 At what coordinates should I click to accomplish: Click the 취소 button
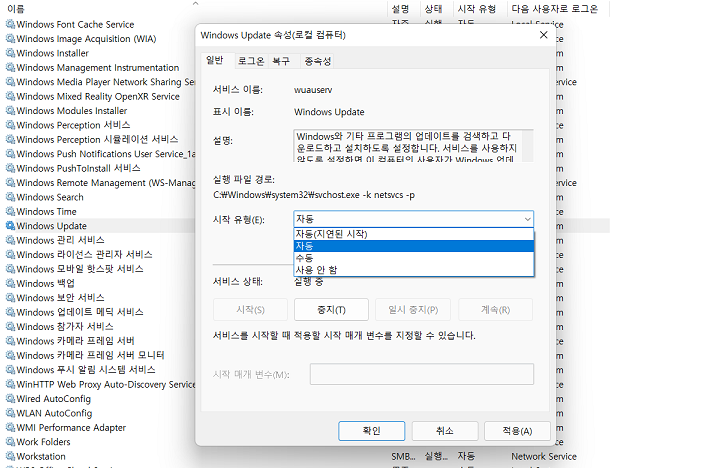point(445,431)
